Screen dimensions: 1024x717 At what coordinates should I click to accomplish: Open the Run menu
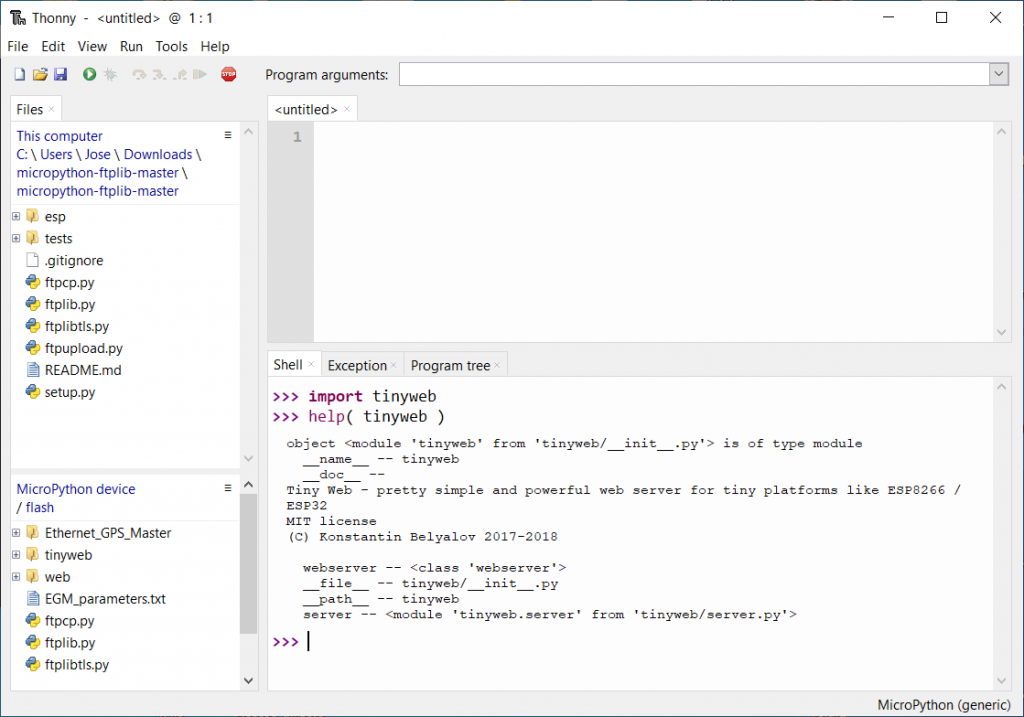tap(131, 46)
